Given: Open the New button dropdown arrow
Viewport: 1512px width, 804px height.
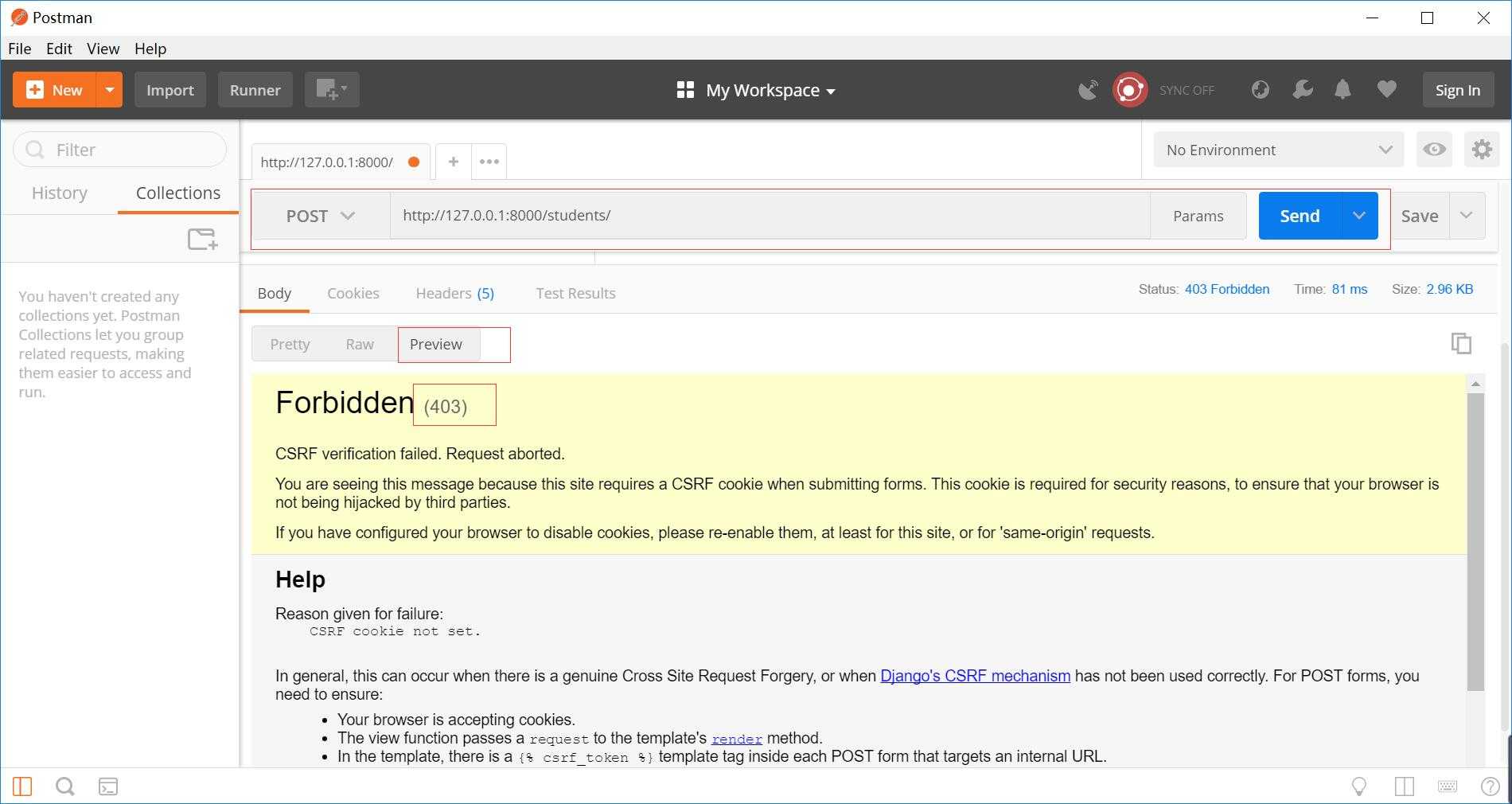Looking at the screenshot, I should [x=109, y=90].
